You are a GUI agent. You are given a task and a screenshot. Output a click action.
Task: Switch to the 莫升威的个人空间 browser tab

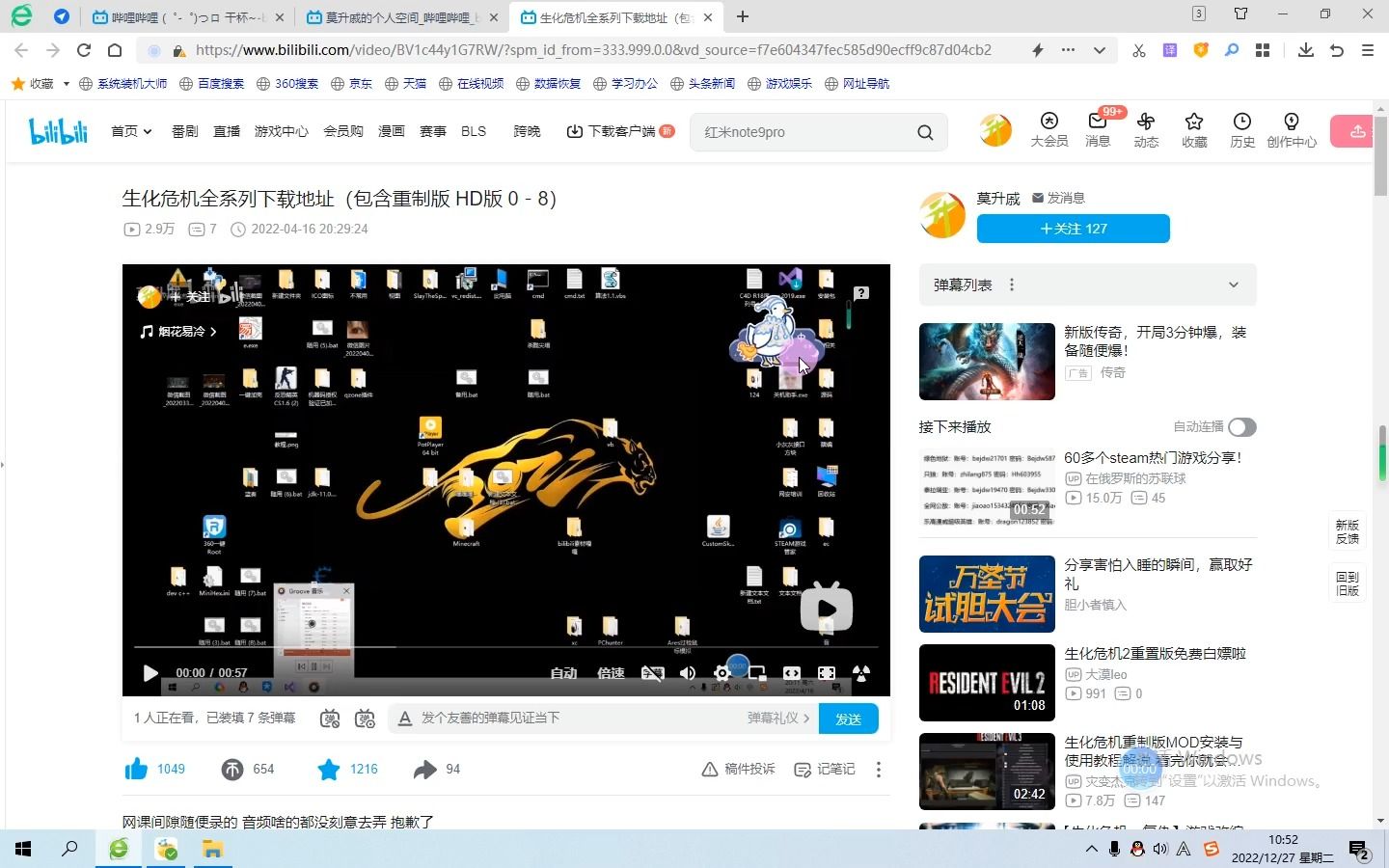[402, 17]
